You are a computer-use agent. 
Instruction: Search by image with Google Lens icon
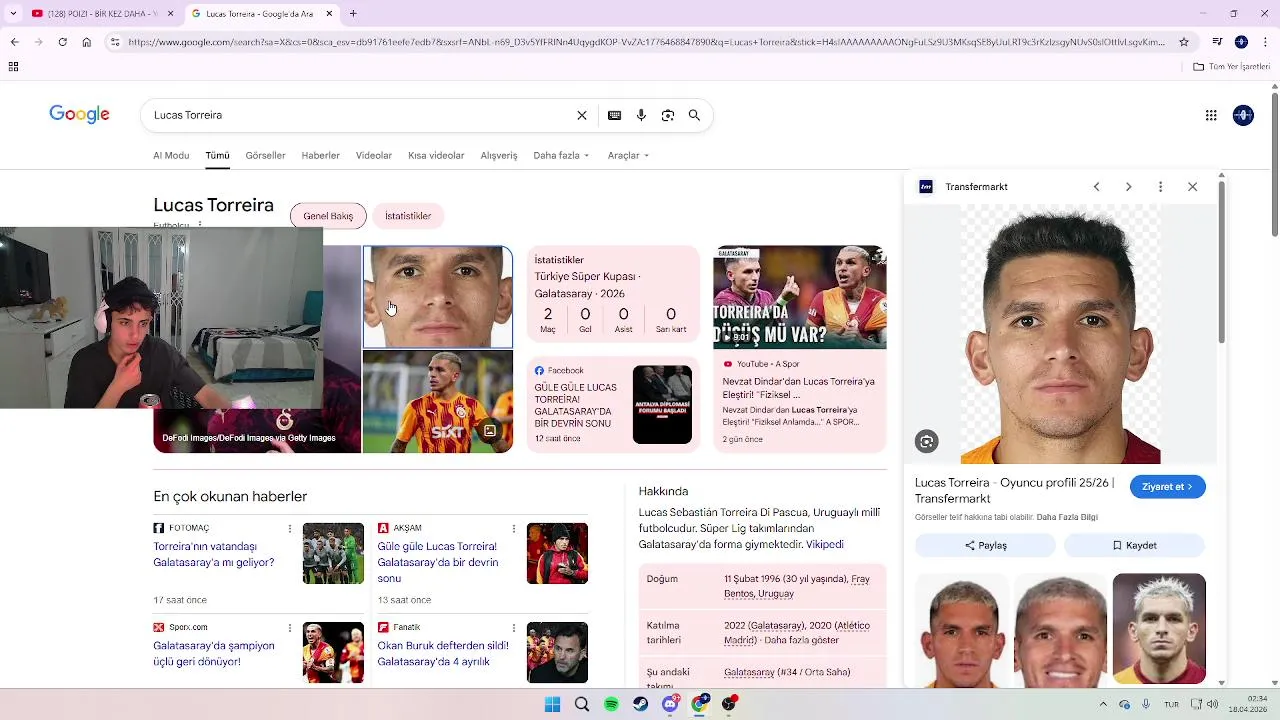coord(668,115)
